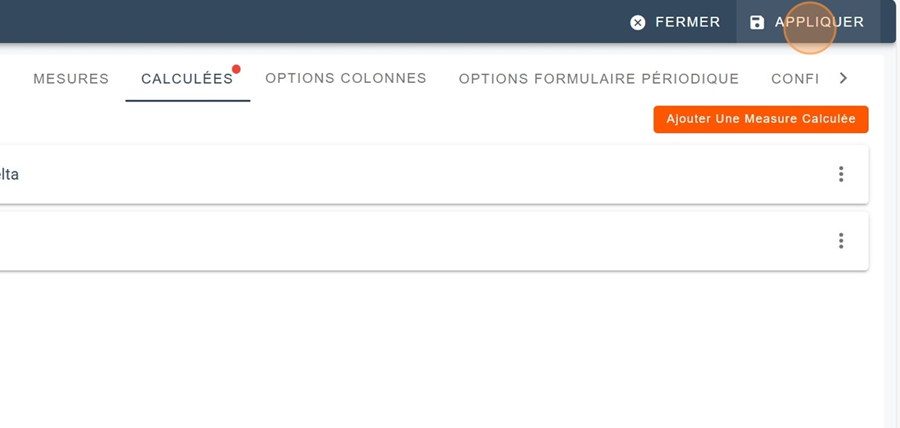
Task: Open the Options Colonnes tab
Action: pos(346,78)
